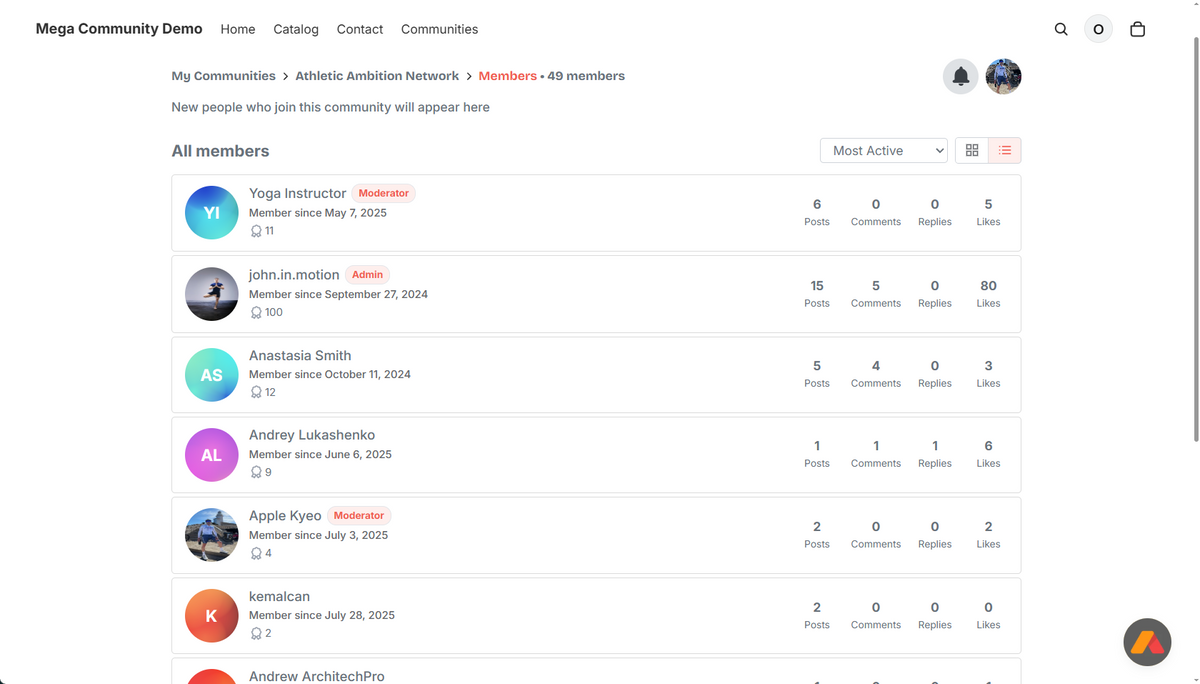This screenshot has height=684, width=1200.
Task: Open the Communities menu item
Action: [x=439, y=29]
